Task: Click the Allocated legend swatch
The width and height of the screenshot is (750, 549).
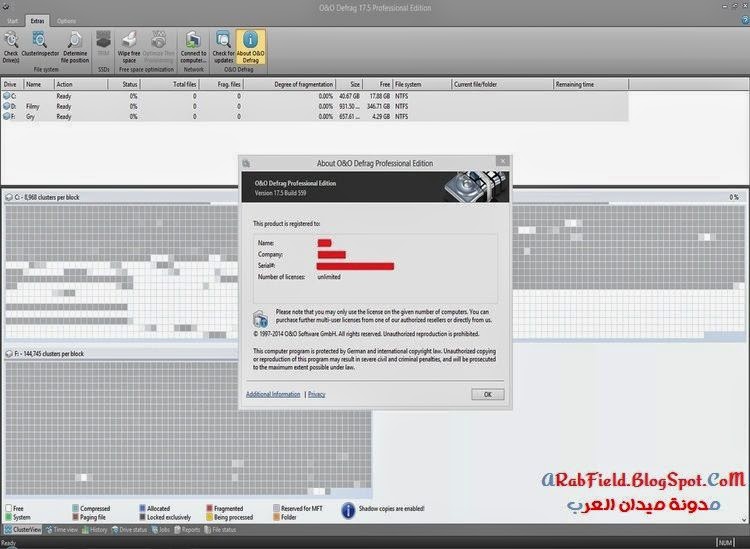Action: click(x=143, y=508)
